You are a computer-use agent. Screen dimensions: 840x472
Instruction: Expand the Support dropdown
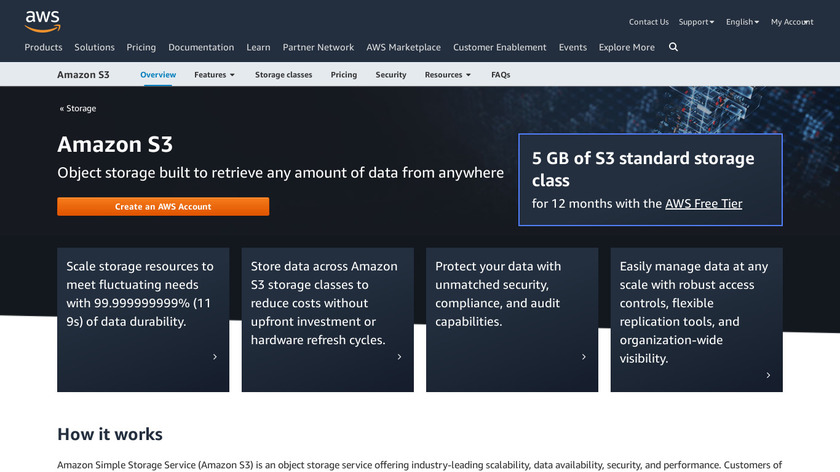pos(696,22)
